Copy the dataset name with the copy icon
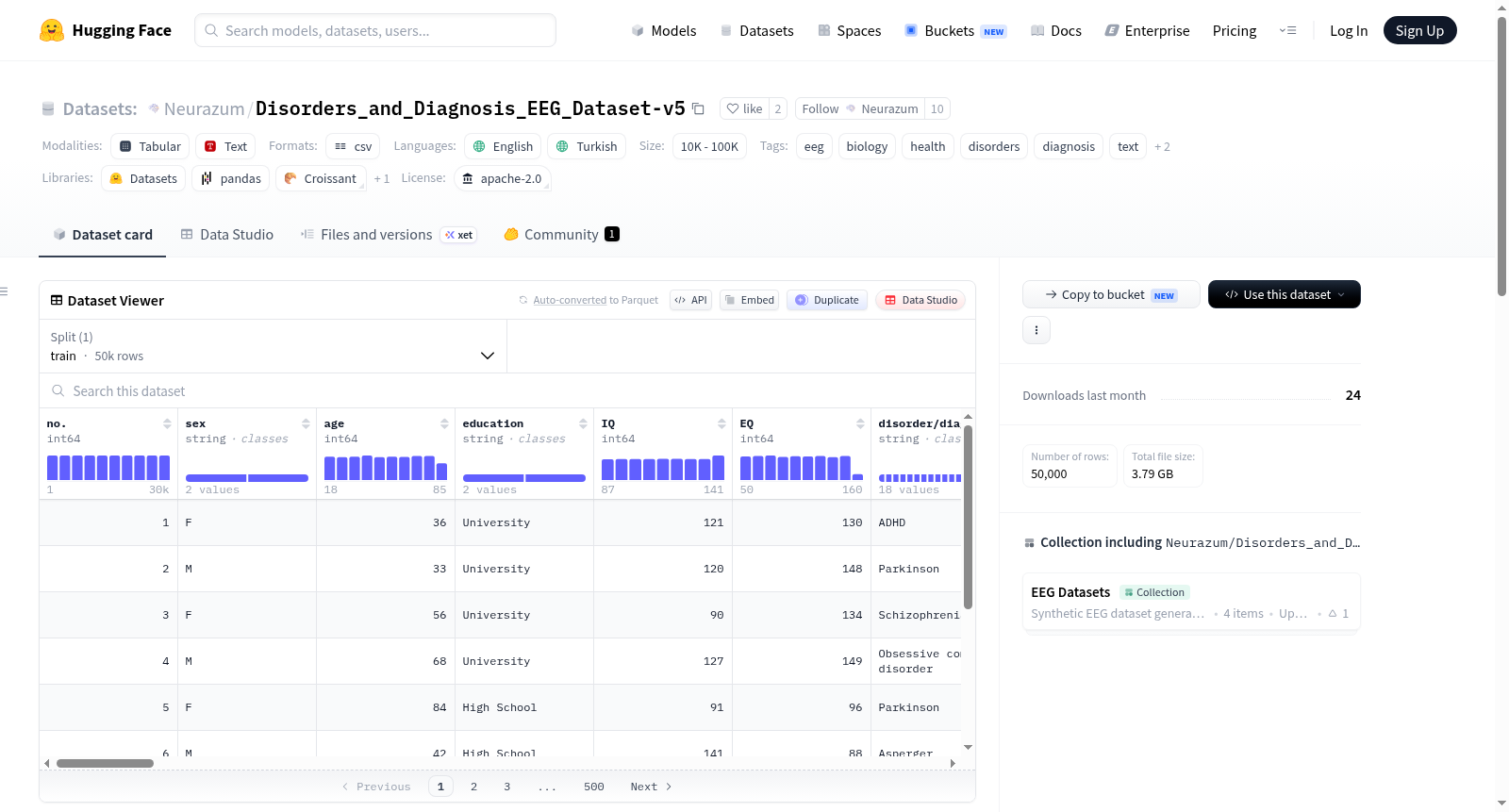 pos(698,108)
